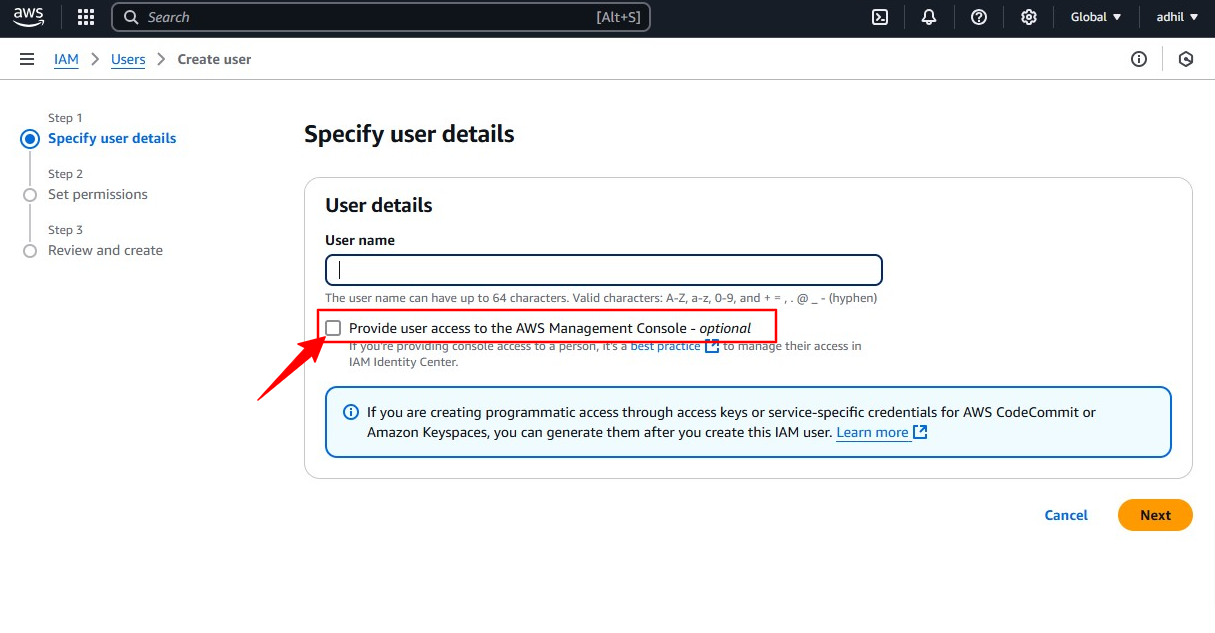Cancel user creation
Viewport: 1215px width, 633px height.
coord(1066,515)
